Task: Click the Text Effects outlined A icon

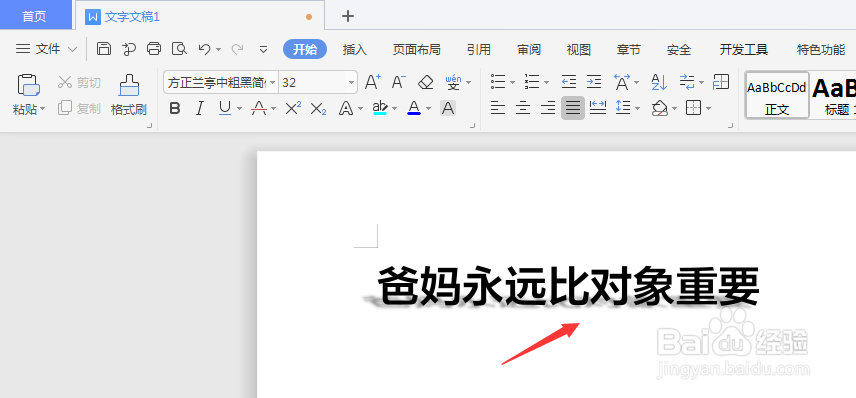Action: tap(346, 108)
